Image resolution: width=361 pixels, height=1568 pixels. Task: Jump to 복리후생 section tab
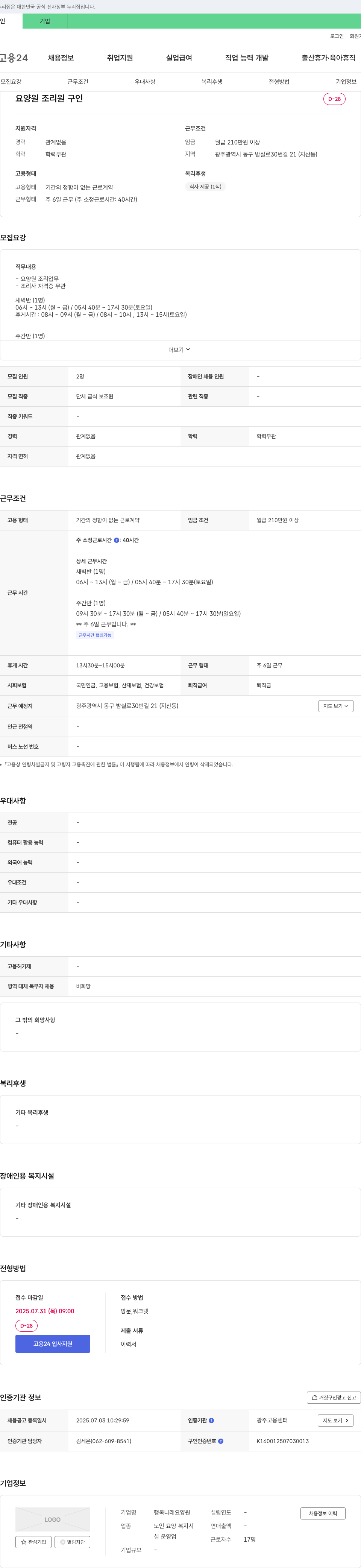[x=212, y=82]
